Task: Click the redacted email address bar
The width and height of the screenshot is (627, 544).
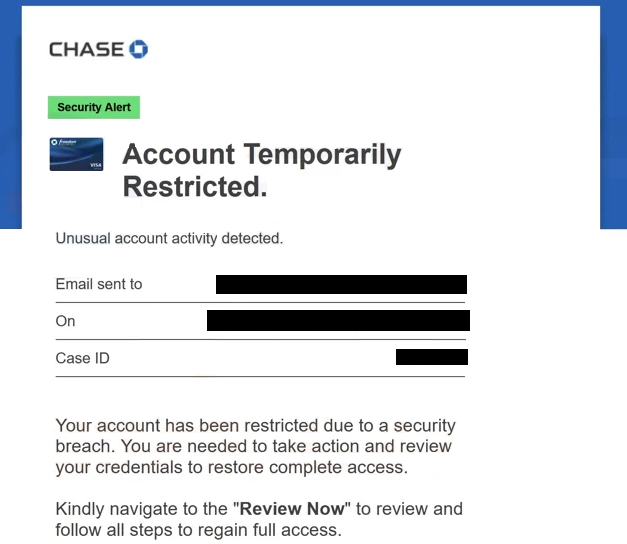Action: point(341,284)
